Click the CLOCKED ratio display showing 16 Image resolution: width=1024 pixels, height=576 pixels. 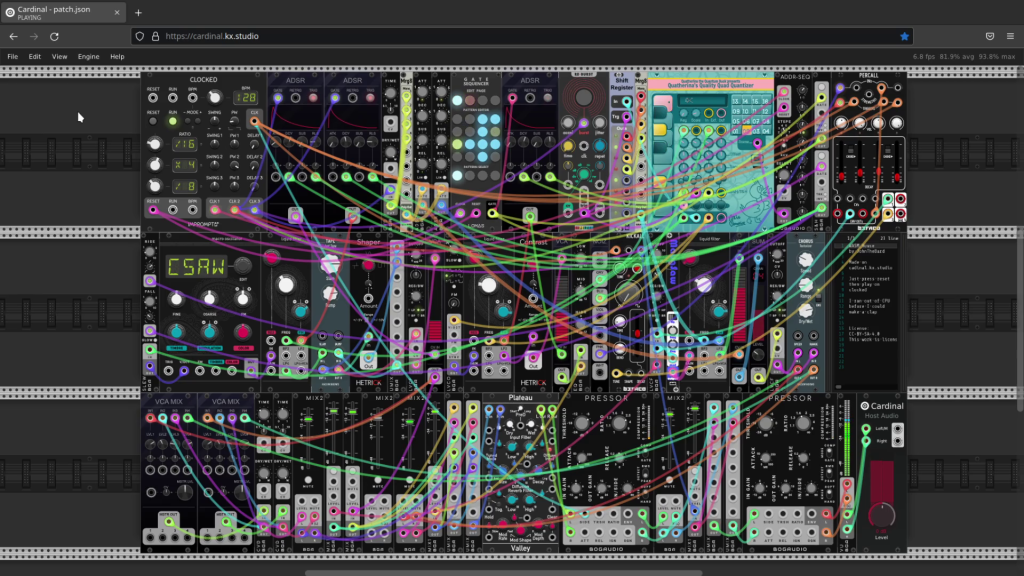click(184, 144)
